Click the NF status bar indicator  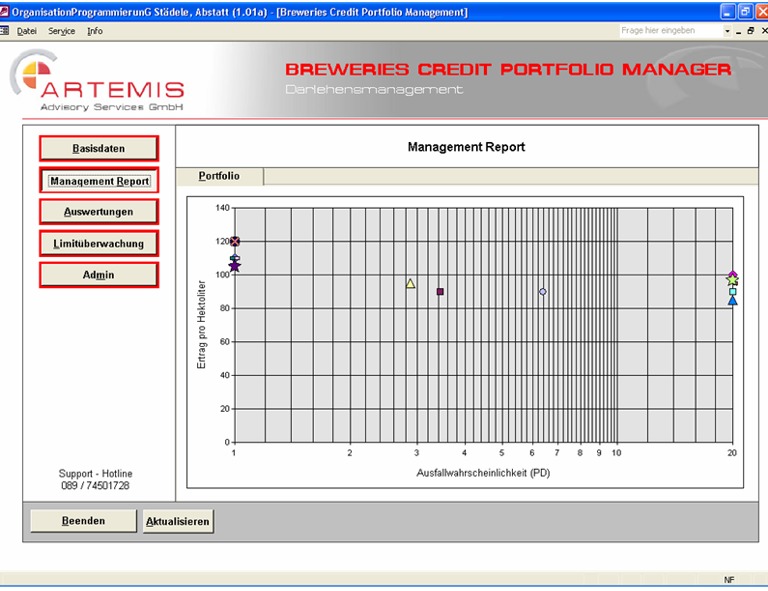(x=729, y=580)
